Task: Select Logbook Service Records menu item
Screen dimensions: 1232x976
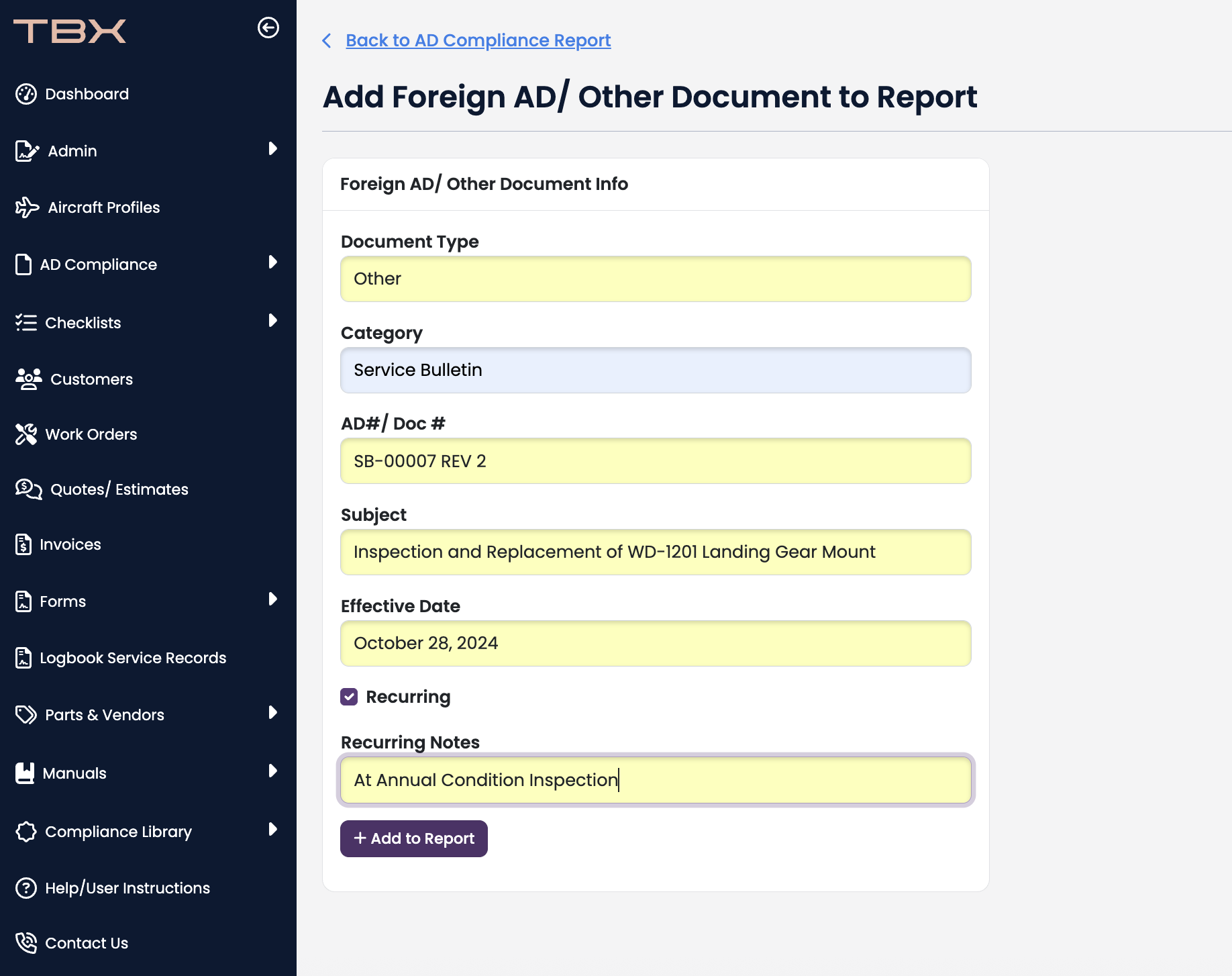Action: [x=133, y=658]
